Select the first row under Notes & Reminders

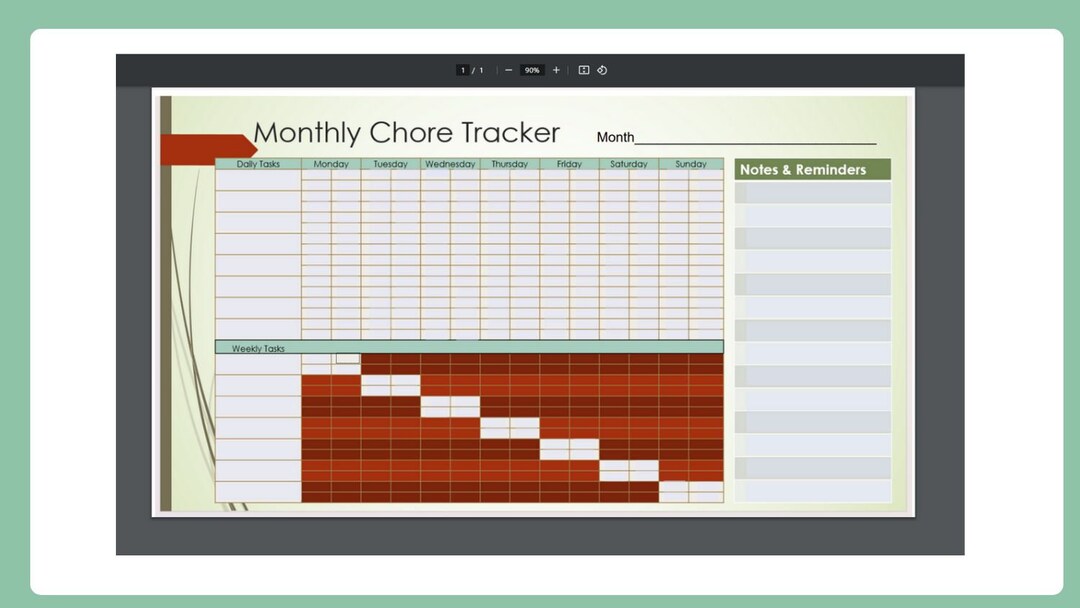tap(812, 192)
